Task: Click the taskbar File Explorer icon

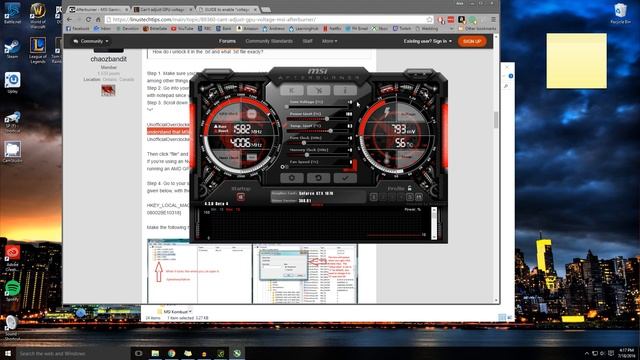Action: pos(155,353)
